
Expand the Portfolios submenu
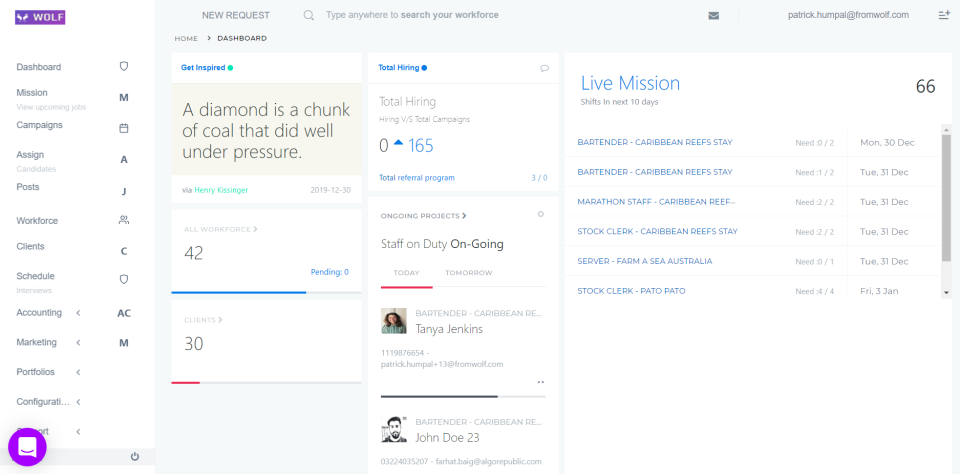(x=78, y=372)
